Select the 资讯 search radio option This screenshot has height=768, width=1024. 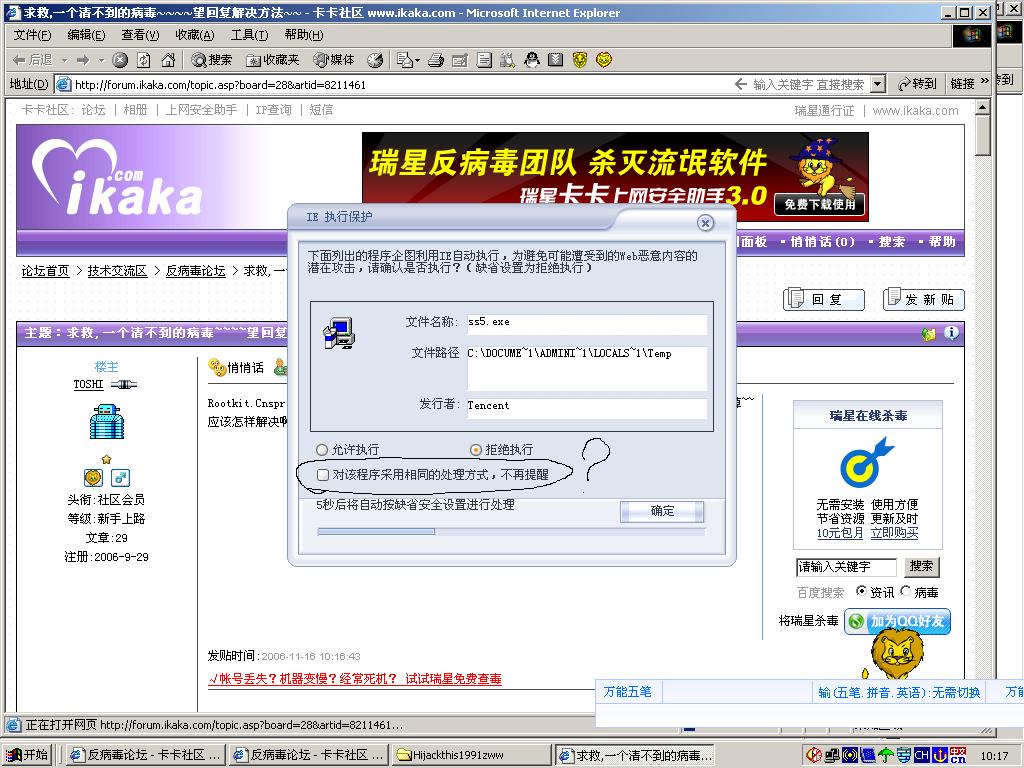click(x=861, y=592)
